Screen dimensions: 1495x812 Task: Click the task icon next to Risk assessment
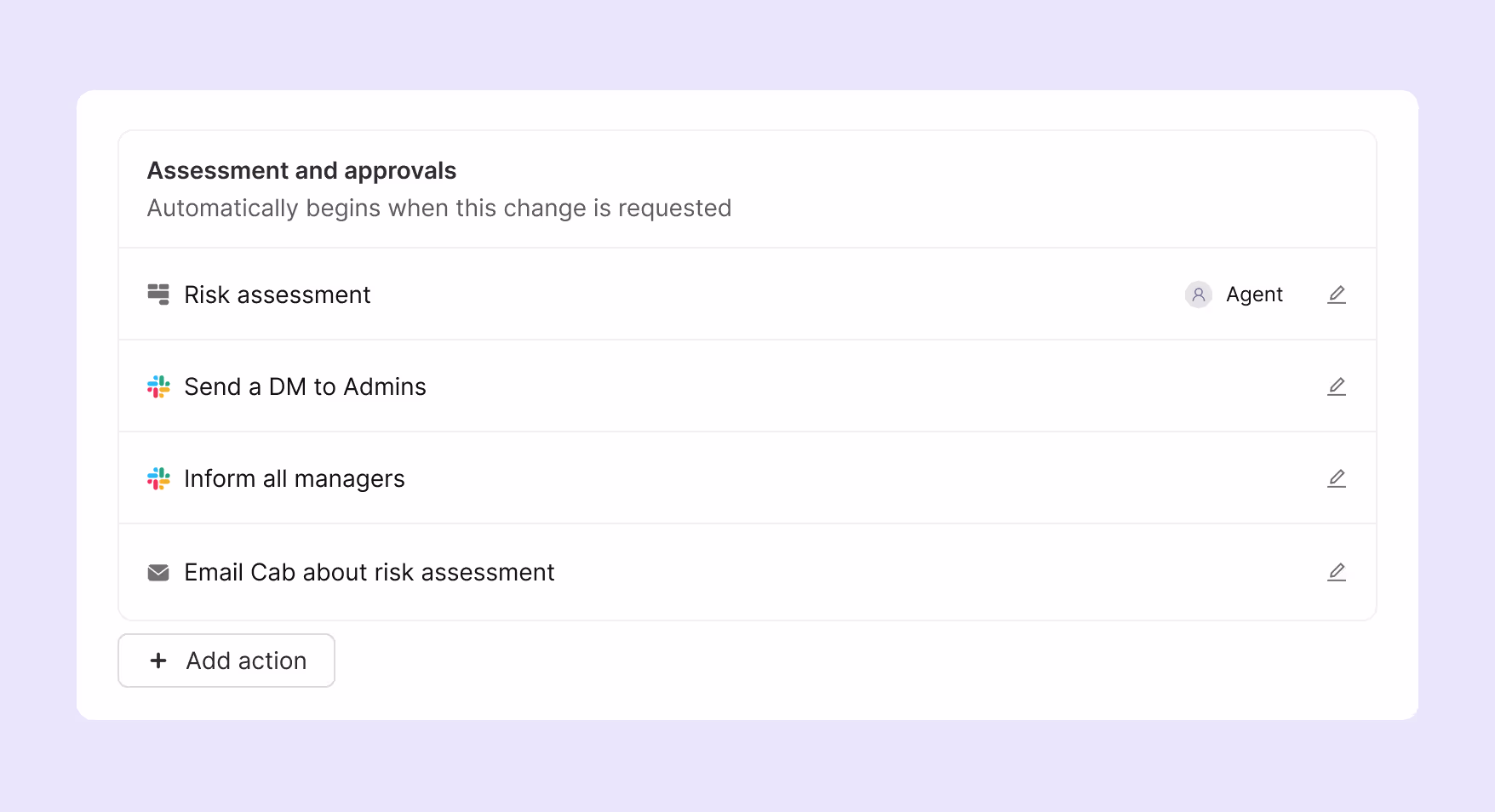tap(158, 294)
